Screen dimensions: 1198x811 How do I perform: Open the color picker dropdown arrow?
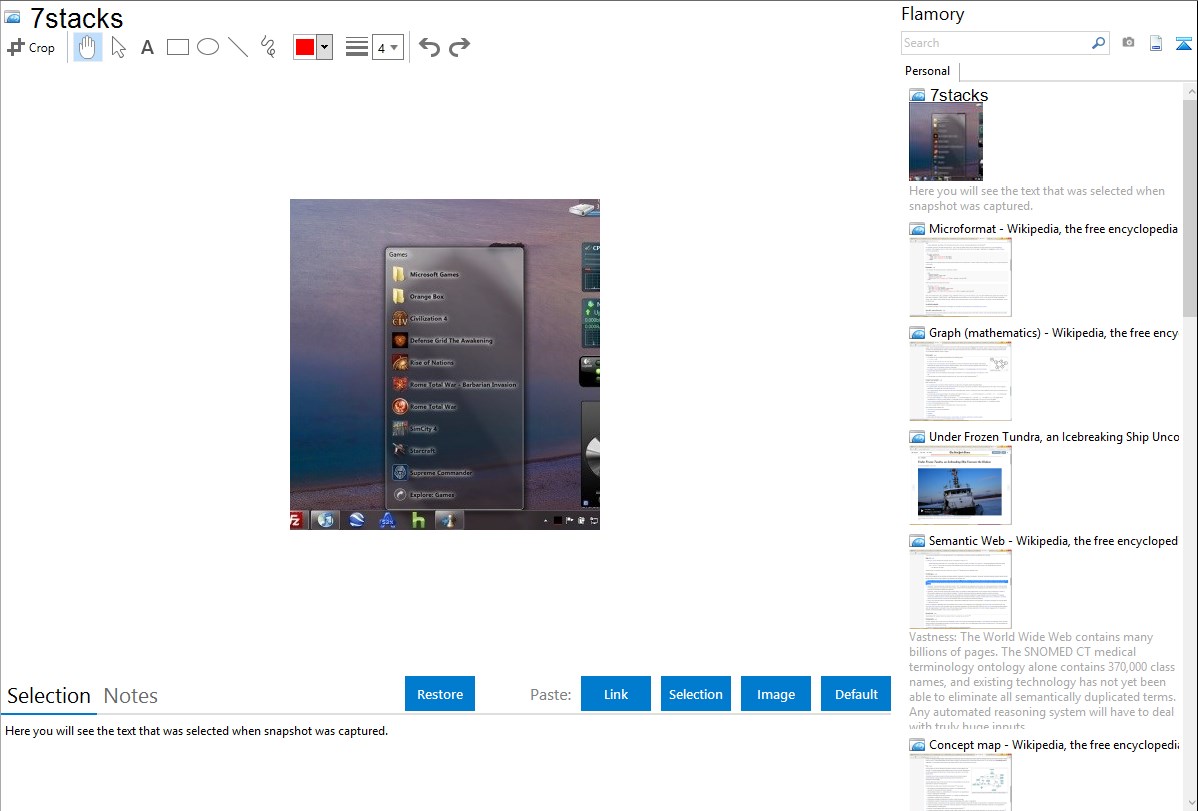click(325, 47)
